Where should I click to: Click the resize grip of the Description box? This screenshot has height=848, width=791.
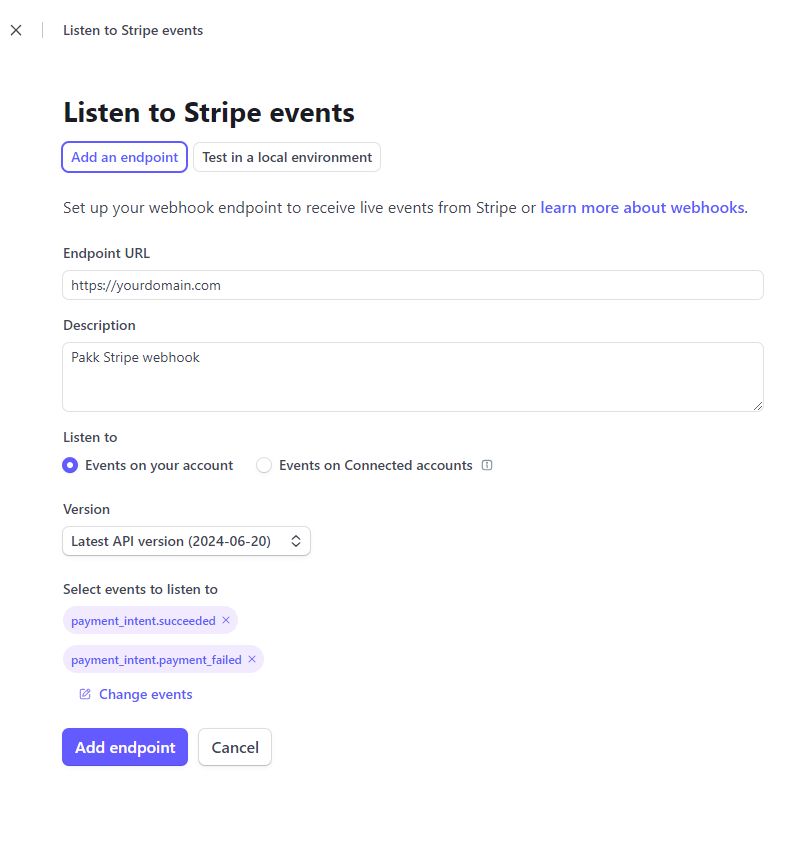point(758,405)
